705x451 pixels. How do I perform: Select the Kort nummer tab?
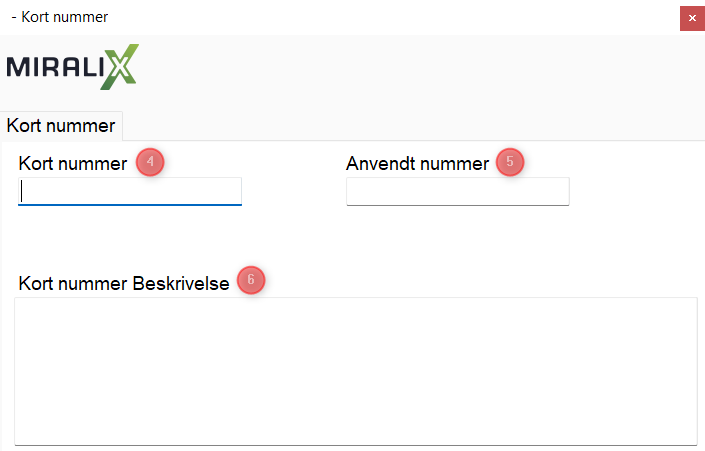tap(61, 126)
